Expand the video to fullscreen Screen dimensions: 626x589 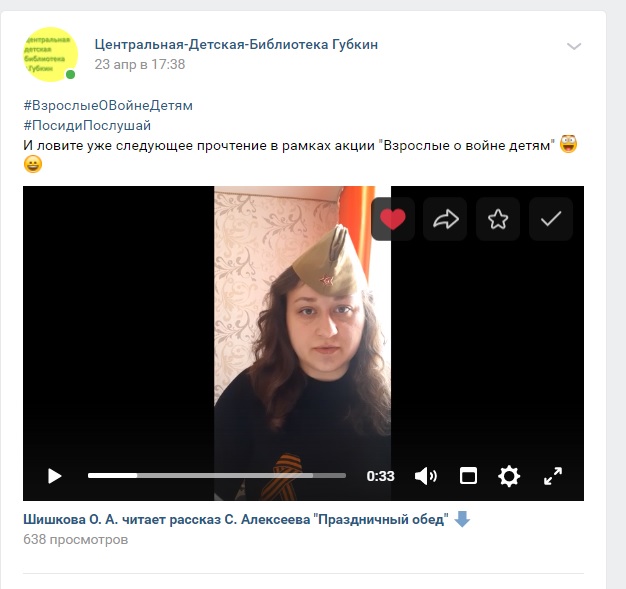(553, 476)
